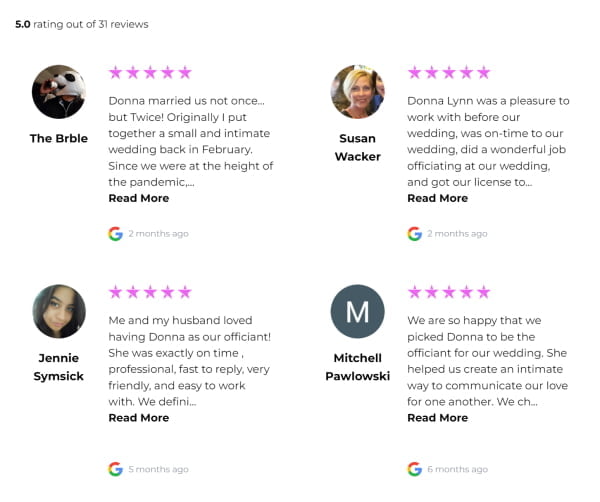Click the name Jennie Symsick
600x502 pixels.
tap(59, 367)
